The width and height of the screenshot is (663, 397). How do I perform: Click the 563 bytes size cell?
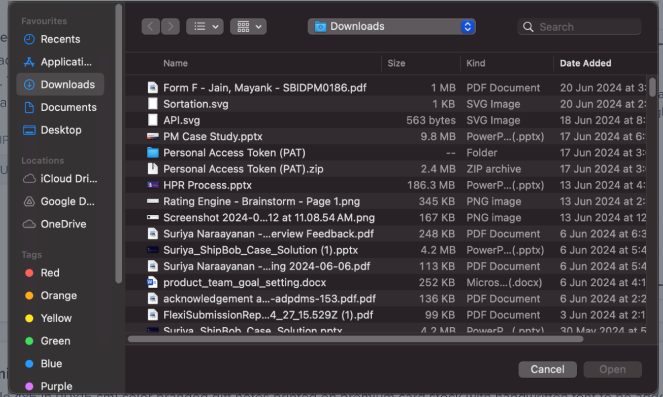click(x=431, y=120)
